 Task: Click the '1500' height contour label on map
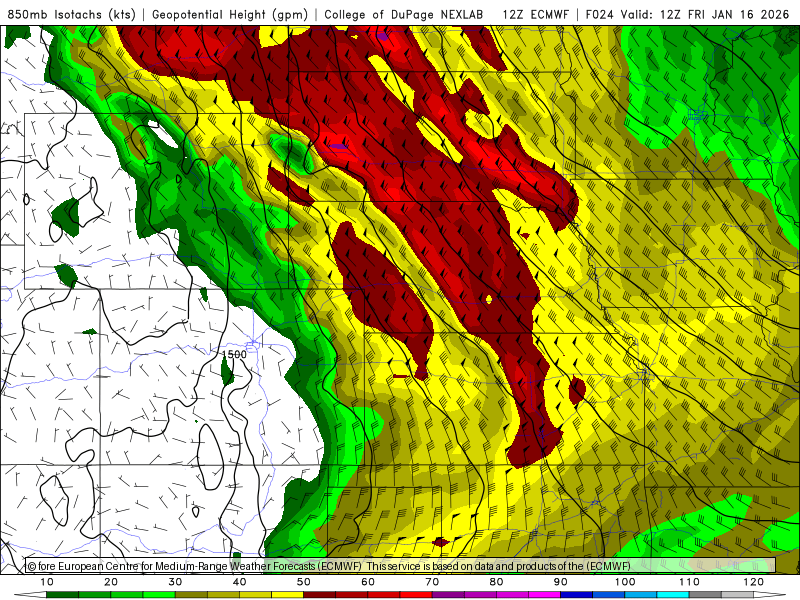[234, 354]
